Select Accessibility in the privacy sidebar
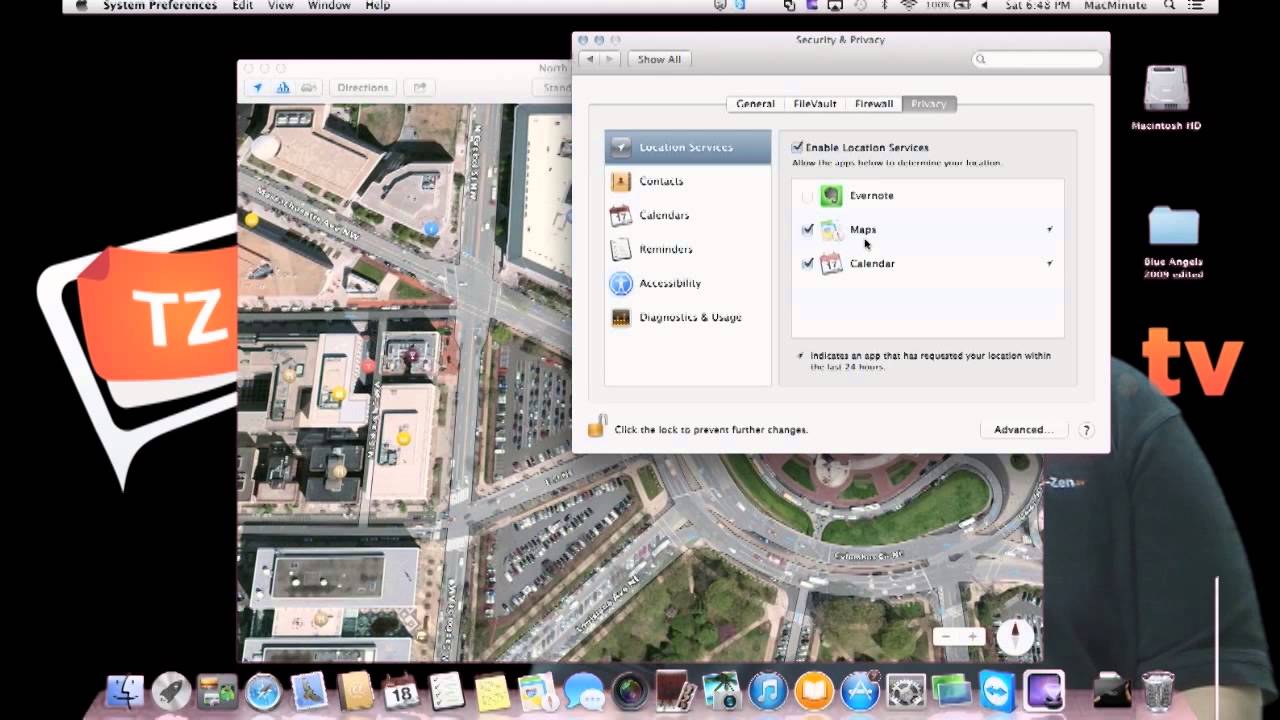Image resolution: width=1280 pixels, height=720 pixels. pos(671,283)
